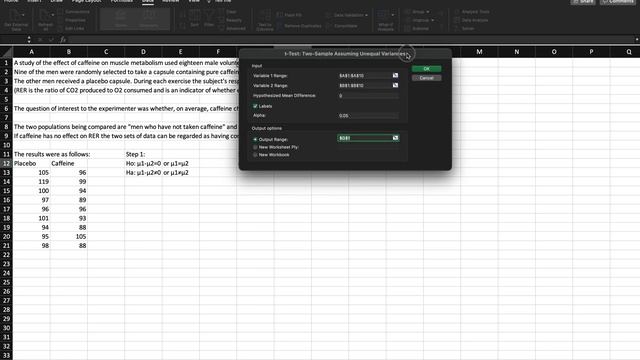Screen dimensions: 640x360
Task: Select column A header
Action: pyautogui.click(x=31, y=52)
